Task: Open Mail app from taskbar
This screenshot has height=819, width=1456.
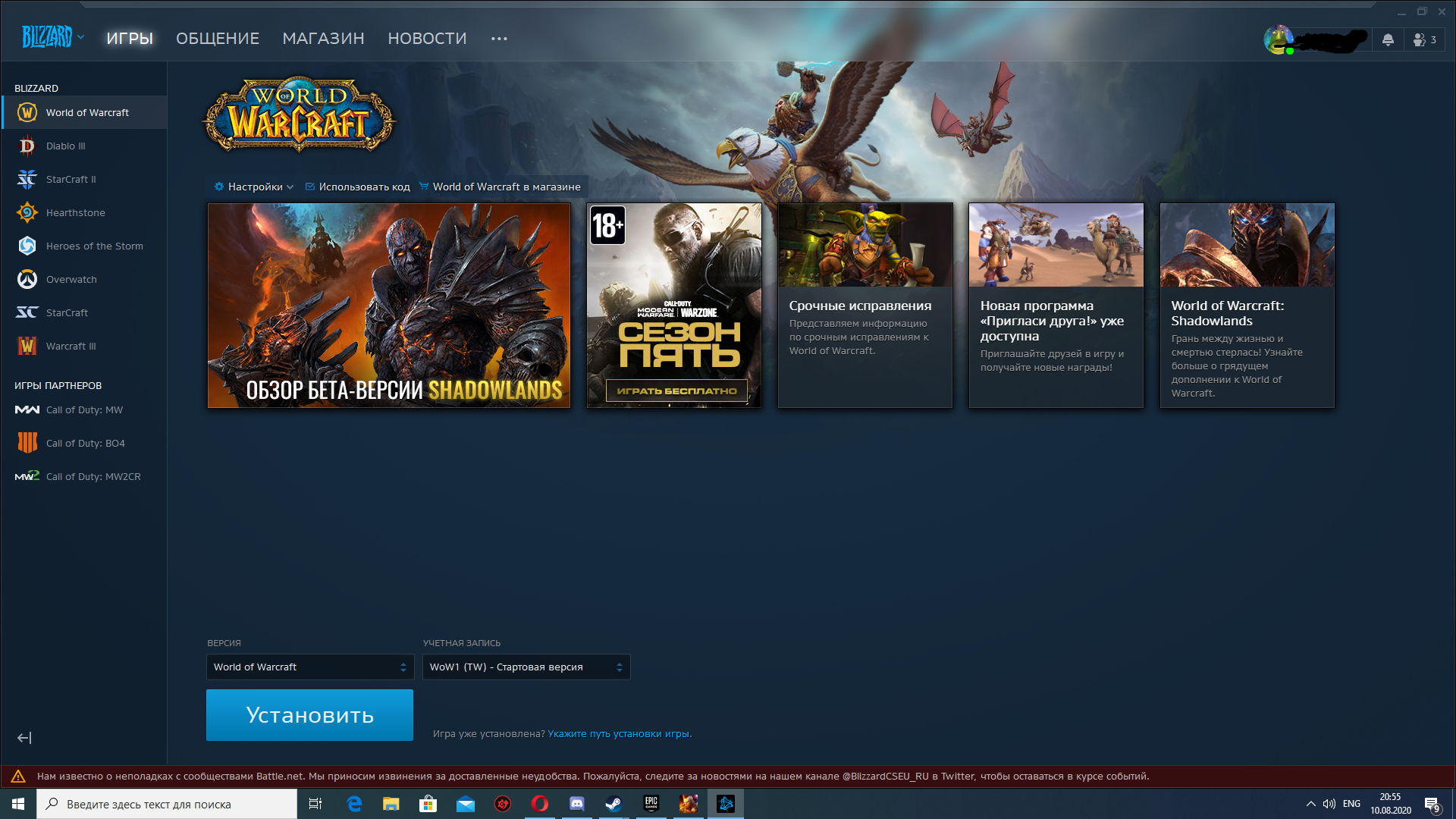Action: click(x=466, y=804)
